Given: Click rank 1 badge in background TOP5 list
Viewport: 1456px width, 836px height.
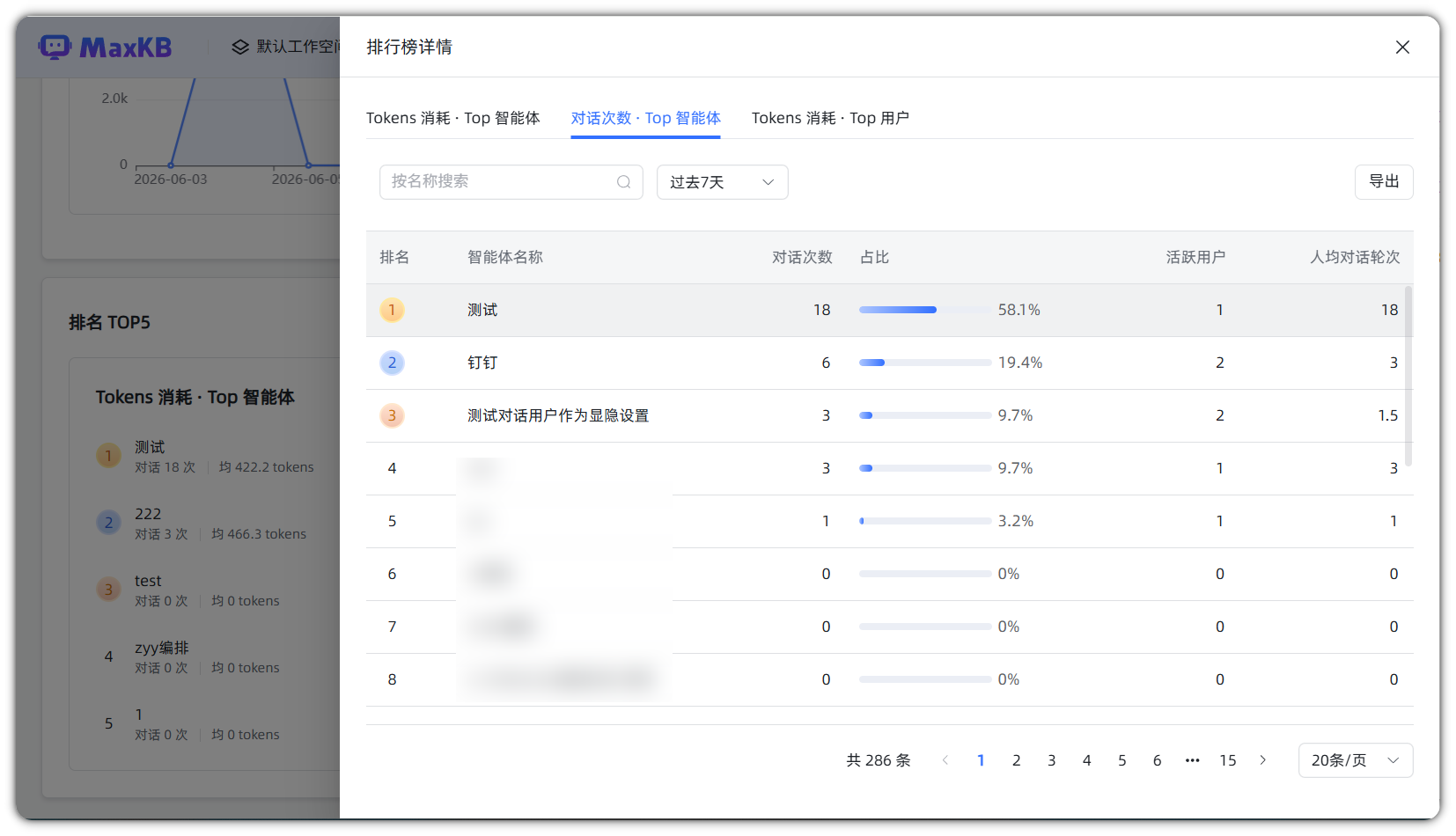Looking at the screenshot, I should tap(108, 456).
